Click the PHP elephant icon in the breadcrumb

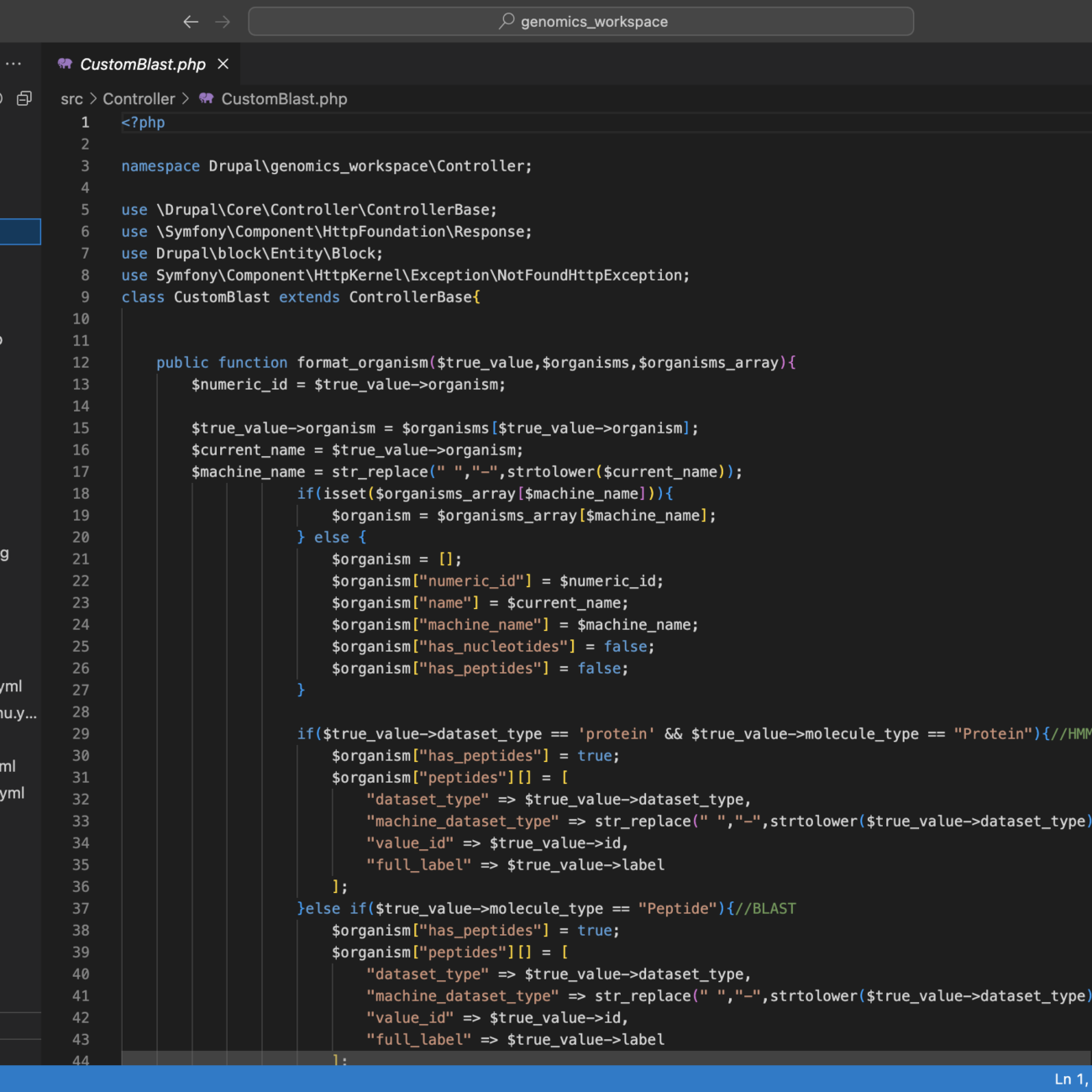click(207, 98)
